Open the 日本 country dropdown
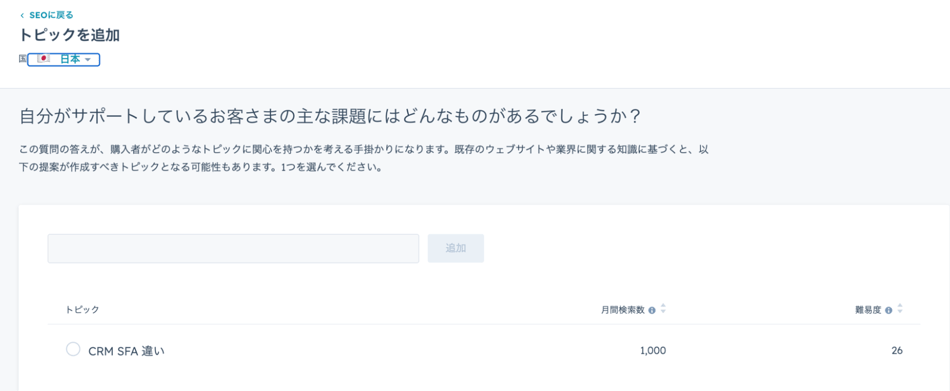This screenshot has height=391, width=950. [x=63, y=59]
